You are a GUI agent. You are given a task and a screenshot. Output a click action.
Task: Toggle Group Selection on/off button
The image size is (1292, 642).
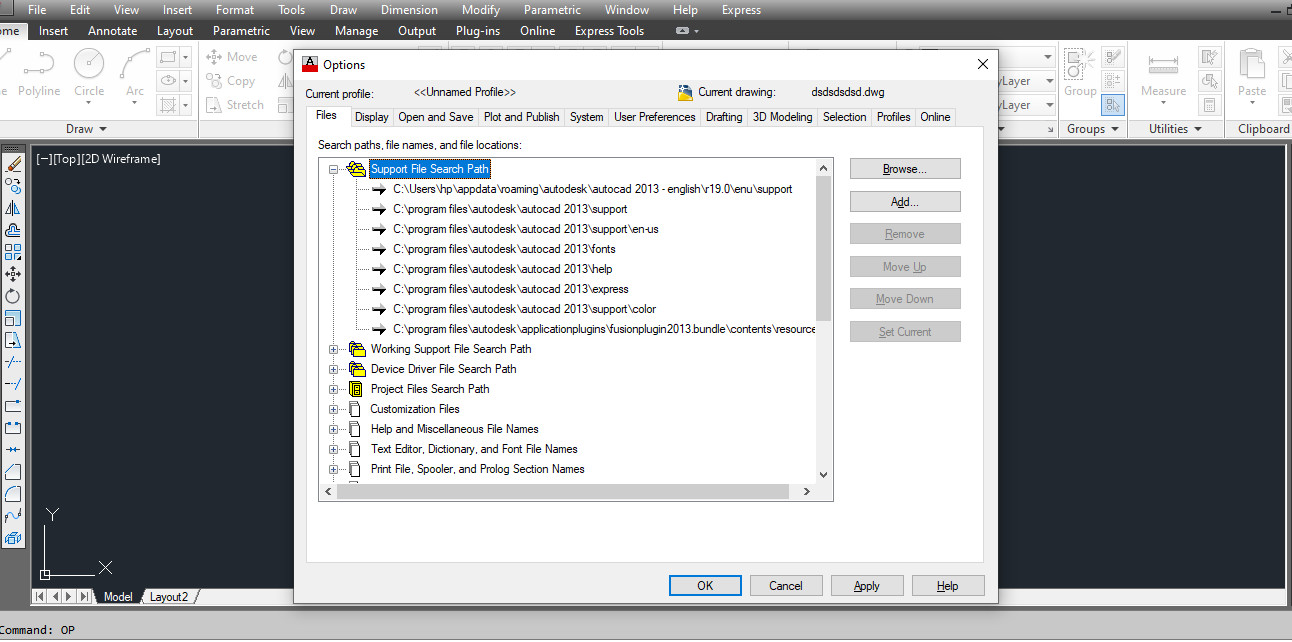point(1113,104)
